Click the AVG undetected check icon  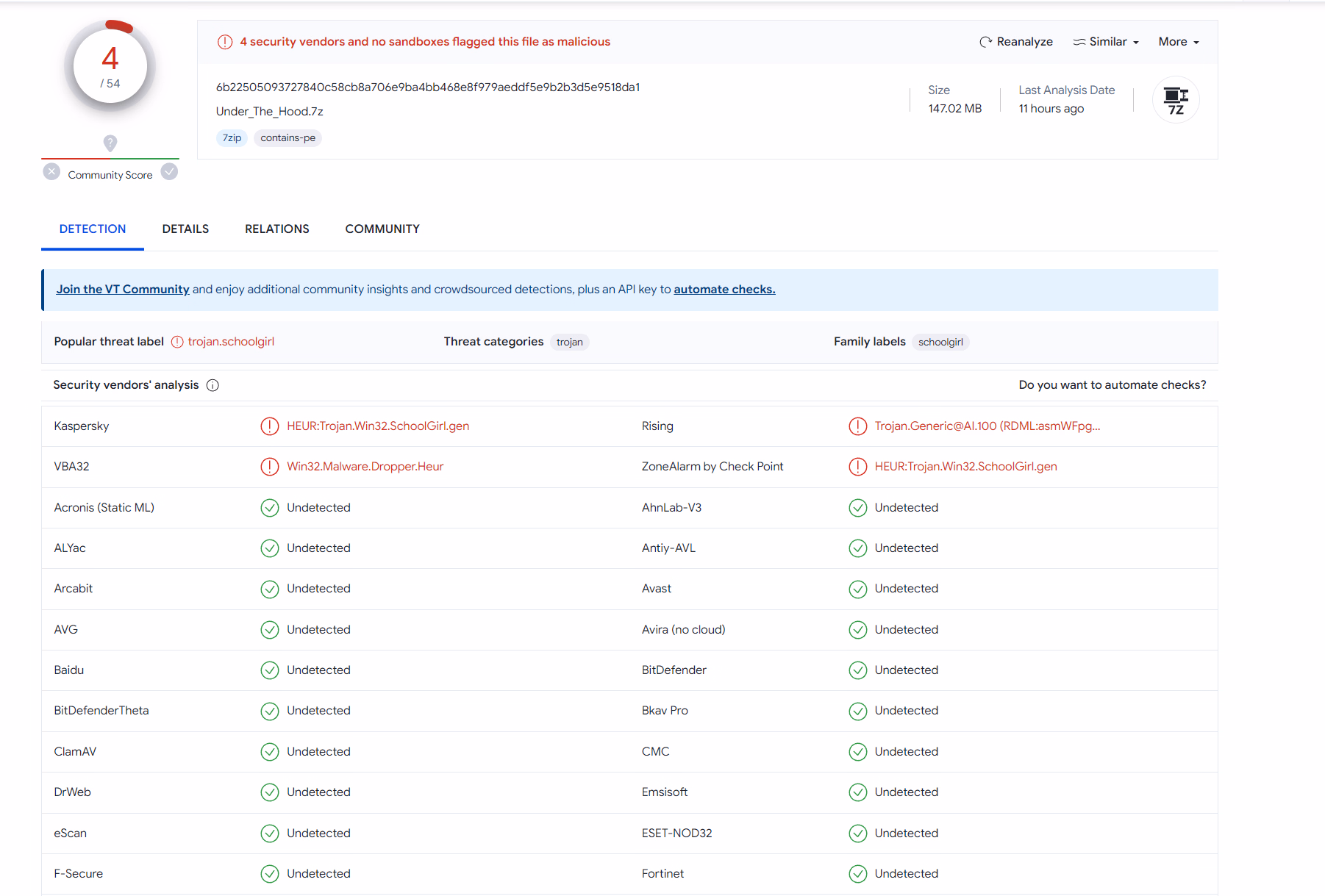point(270,630)
